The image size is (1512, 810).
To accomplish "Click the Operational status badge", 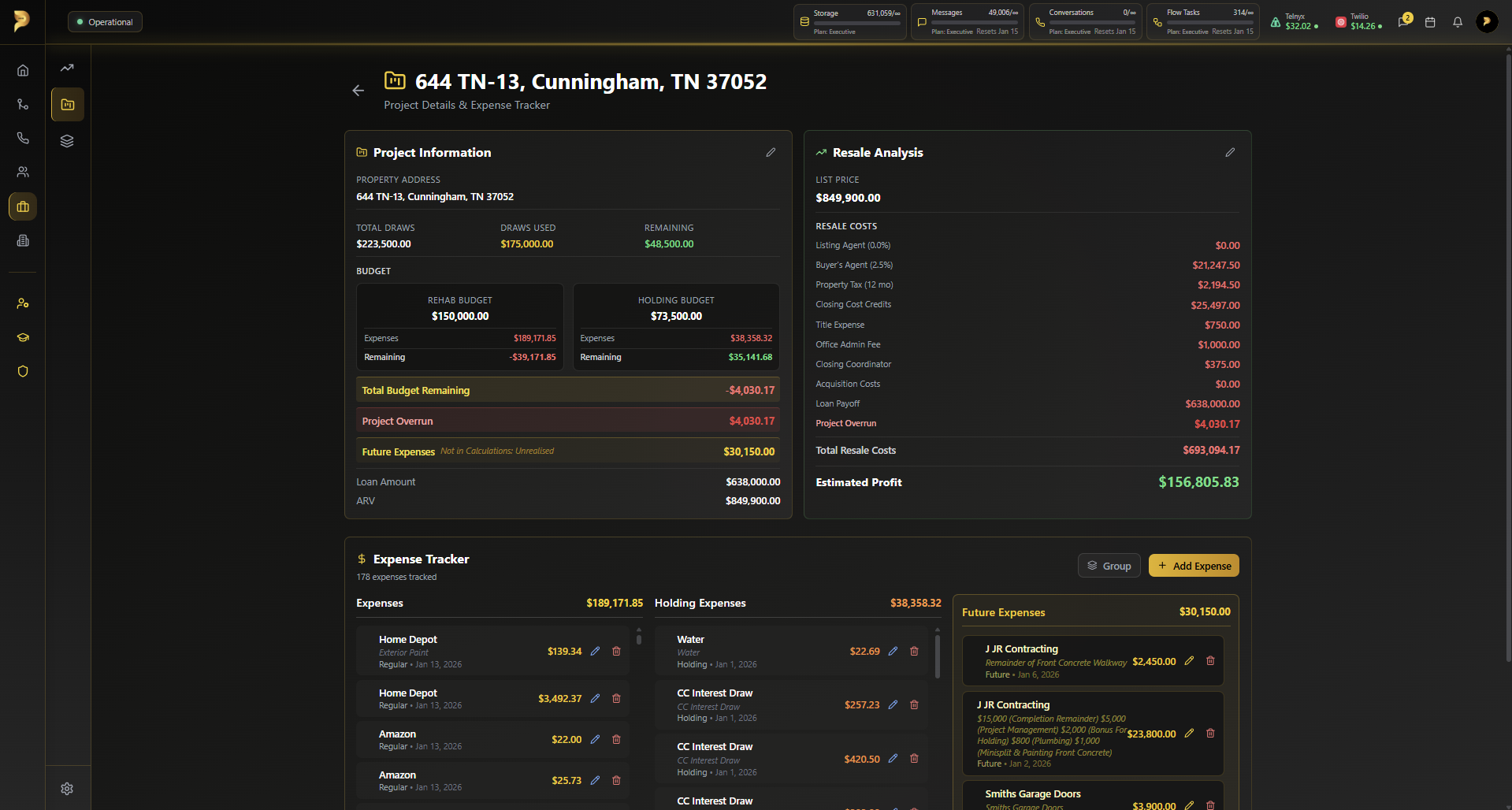I will [x=105, y=22].
